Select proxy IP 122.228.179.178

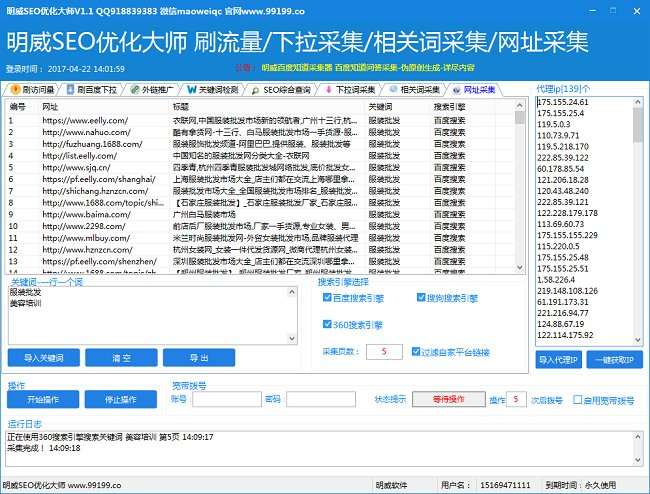point(568,213)
